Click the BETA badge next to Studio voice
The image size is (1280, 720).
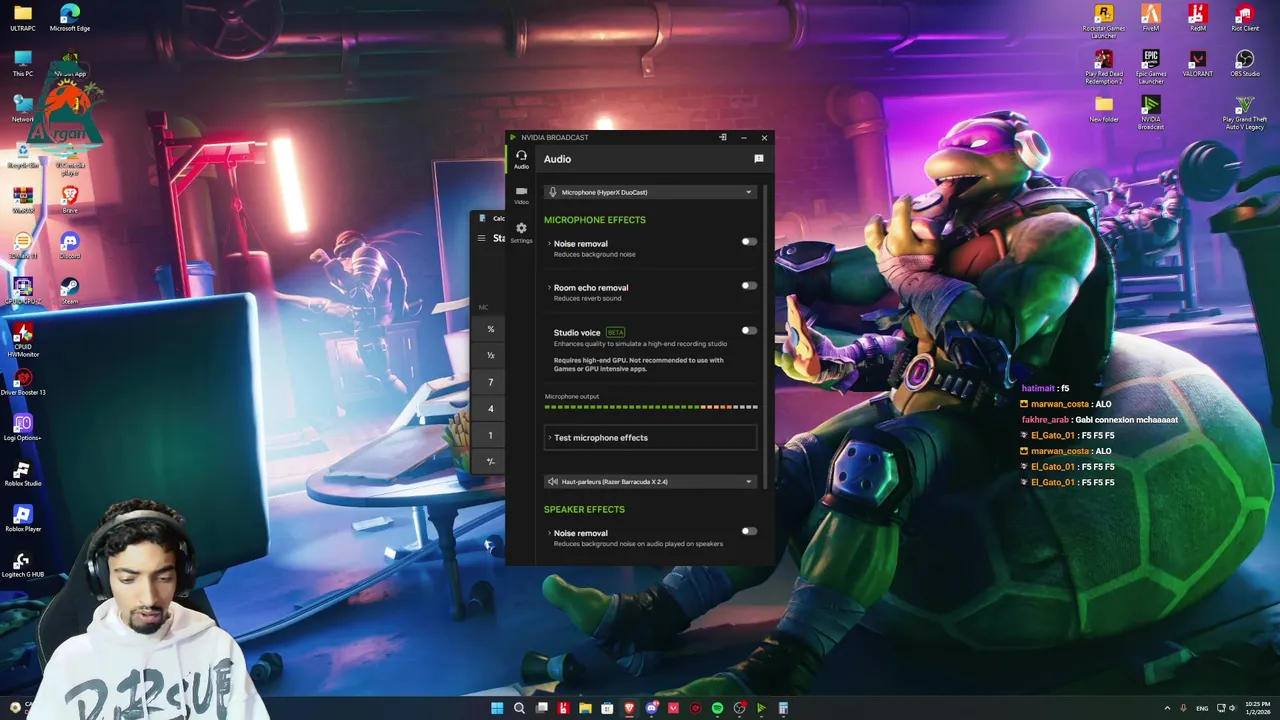pos(615,332)
